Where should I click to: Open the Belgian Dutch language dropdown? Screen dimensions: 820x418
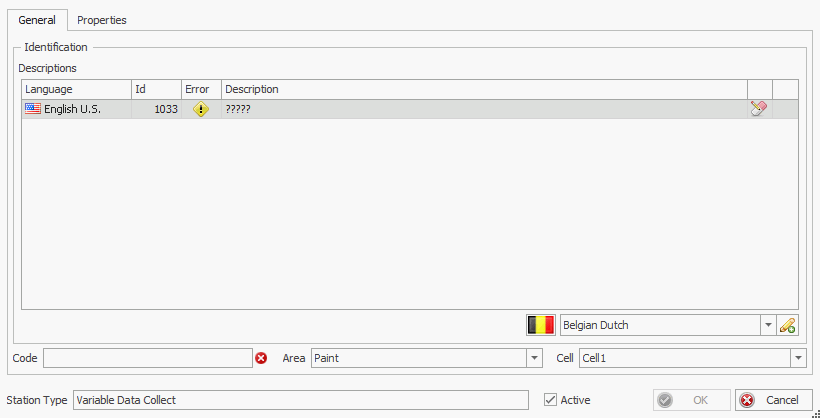point(768,325)
